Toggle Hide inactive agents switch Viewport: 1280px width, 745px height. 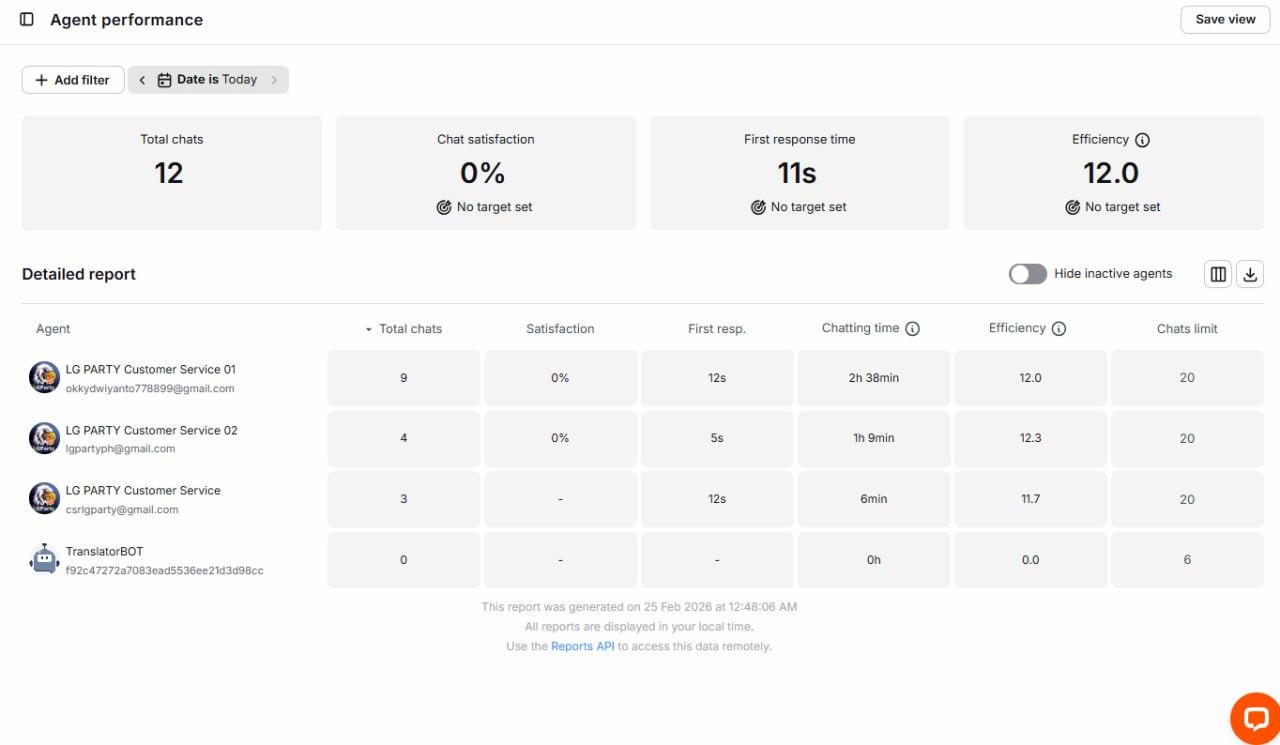[x=1027, y=274]
